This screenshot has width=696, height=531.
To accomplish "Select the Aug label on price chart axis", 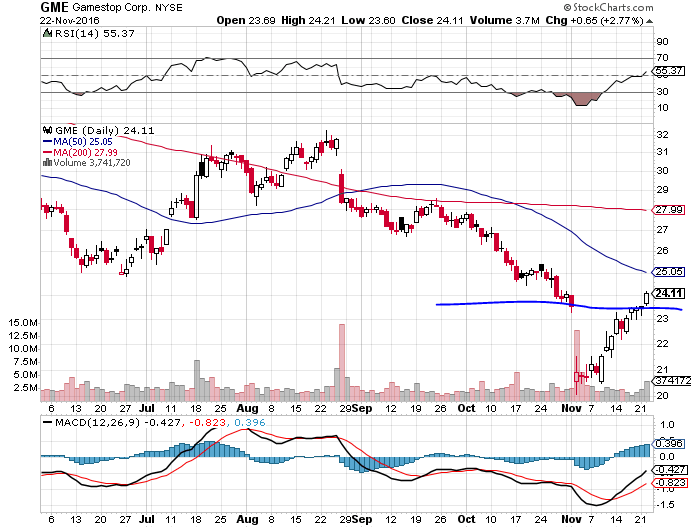I will (x=247, y=409).
